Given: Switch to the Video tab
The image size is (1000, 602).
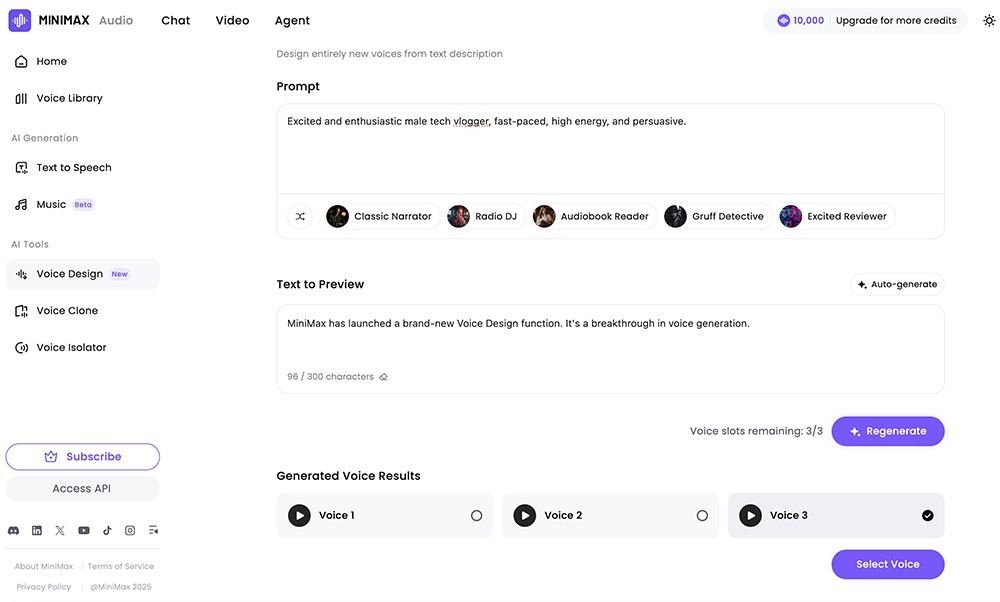Looking at the screenshot, I should 232,20.
